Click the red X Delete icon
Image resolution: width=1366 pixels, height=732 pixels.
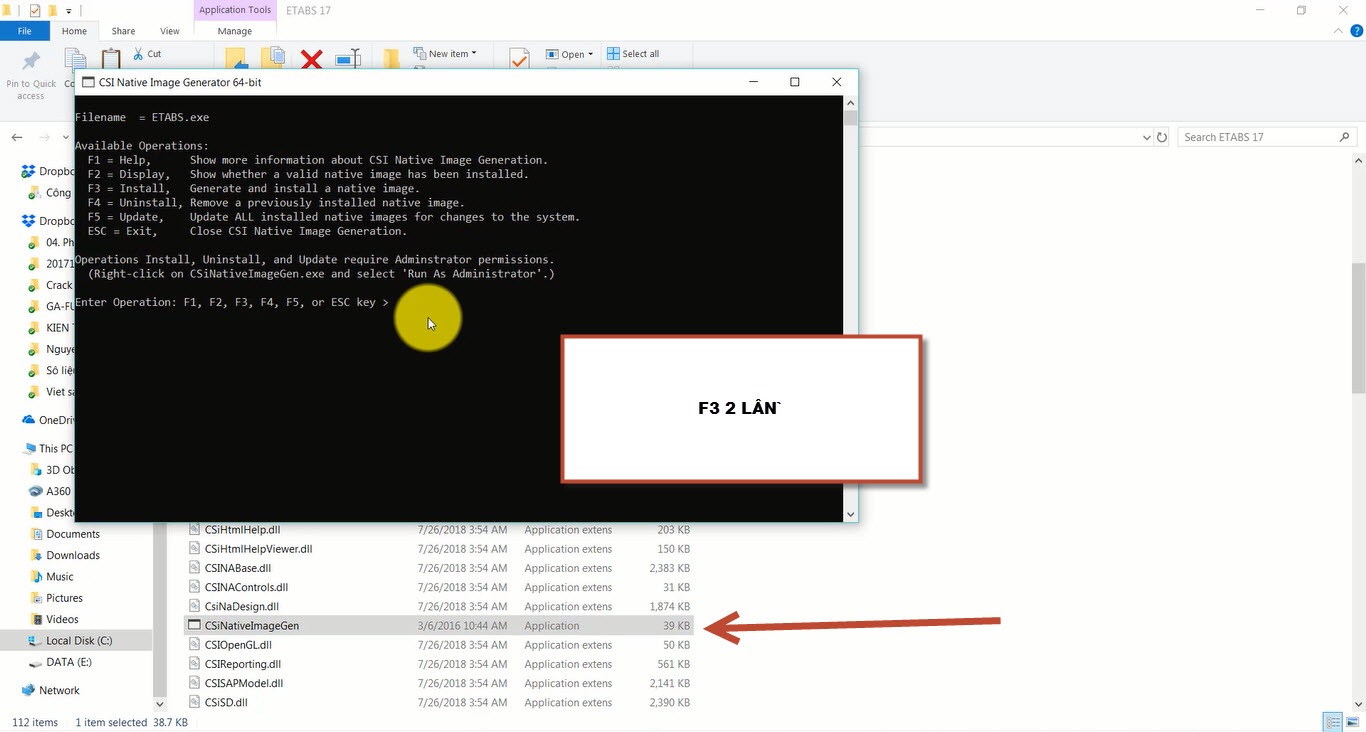click(311, 60)
